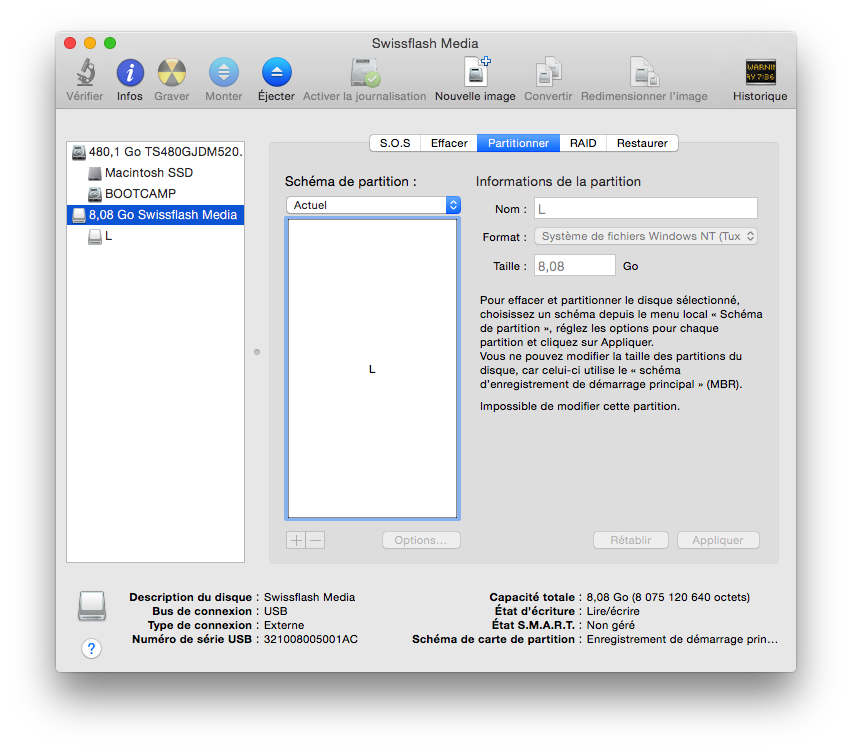Click Redimensionner l'image icon
This screenshot has height=752, width=852.
644,72
